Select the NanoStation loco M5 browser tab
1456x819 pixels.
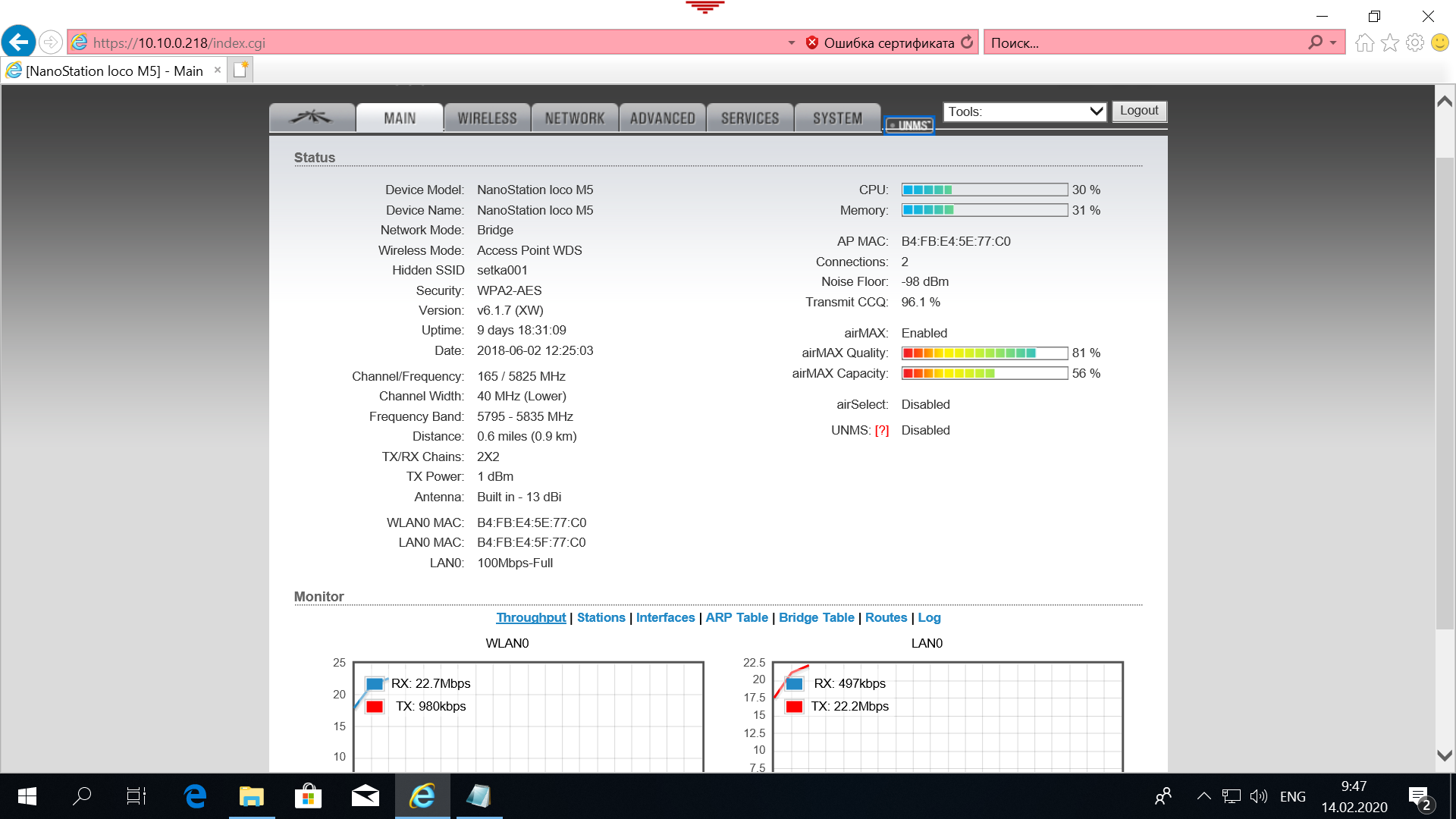(114, 71)
